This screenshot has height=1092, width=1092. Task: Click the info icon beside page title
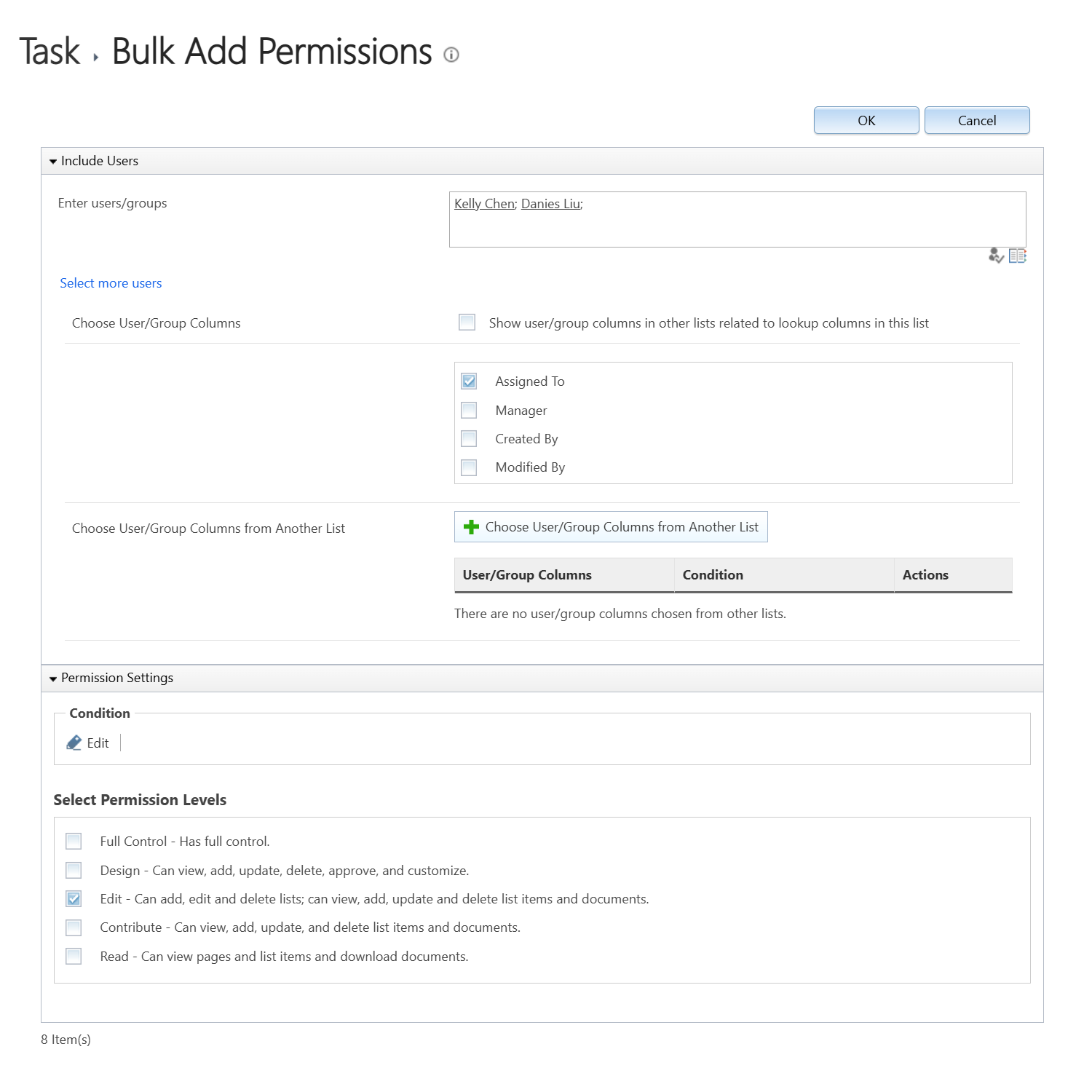[x=451, y=55]
